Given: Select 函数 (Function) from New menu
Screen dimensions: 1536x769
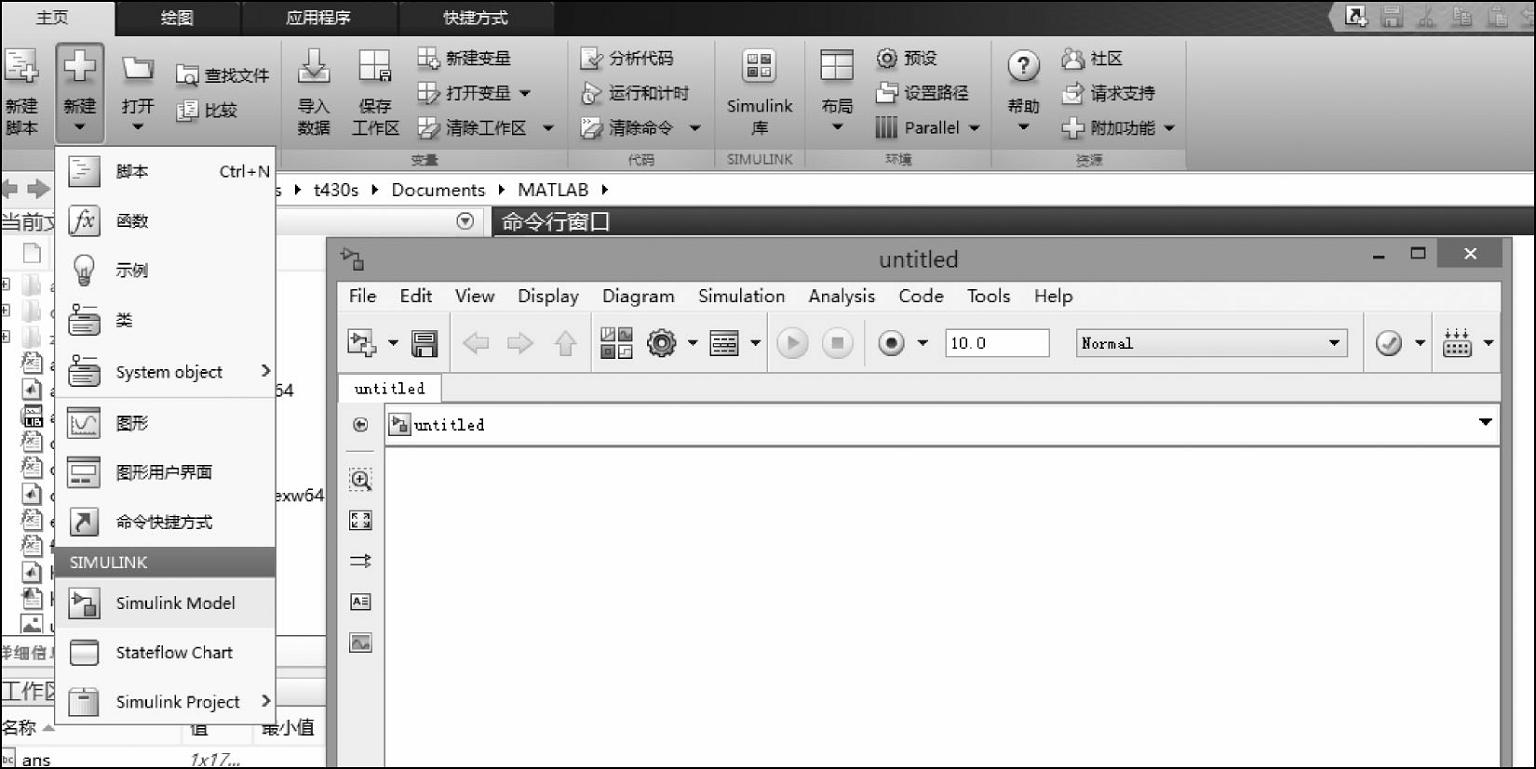Looking at the screenshot, I should coord(165,221).
